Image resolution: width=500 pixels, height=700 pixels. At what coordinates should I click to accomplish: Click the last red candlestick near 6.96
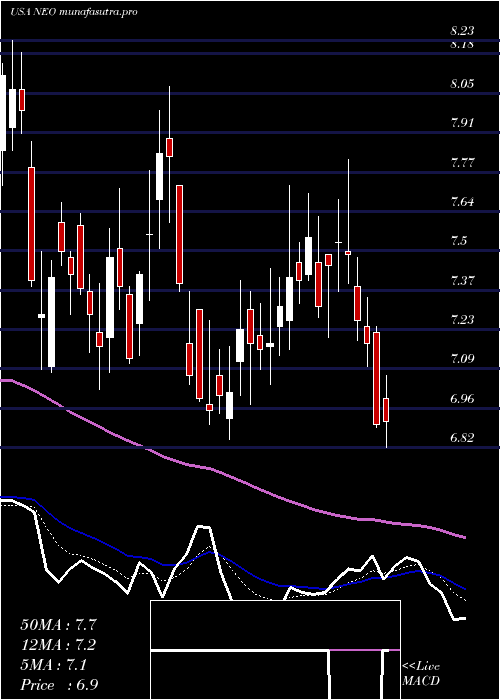386,409
